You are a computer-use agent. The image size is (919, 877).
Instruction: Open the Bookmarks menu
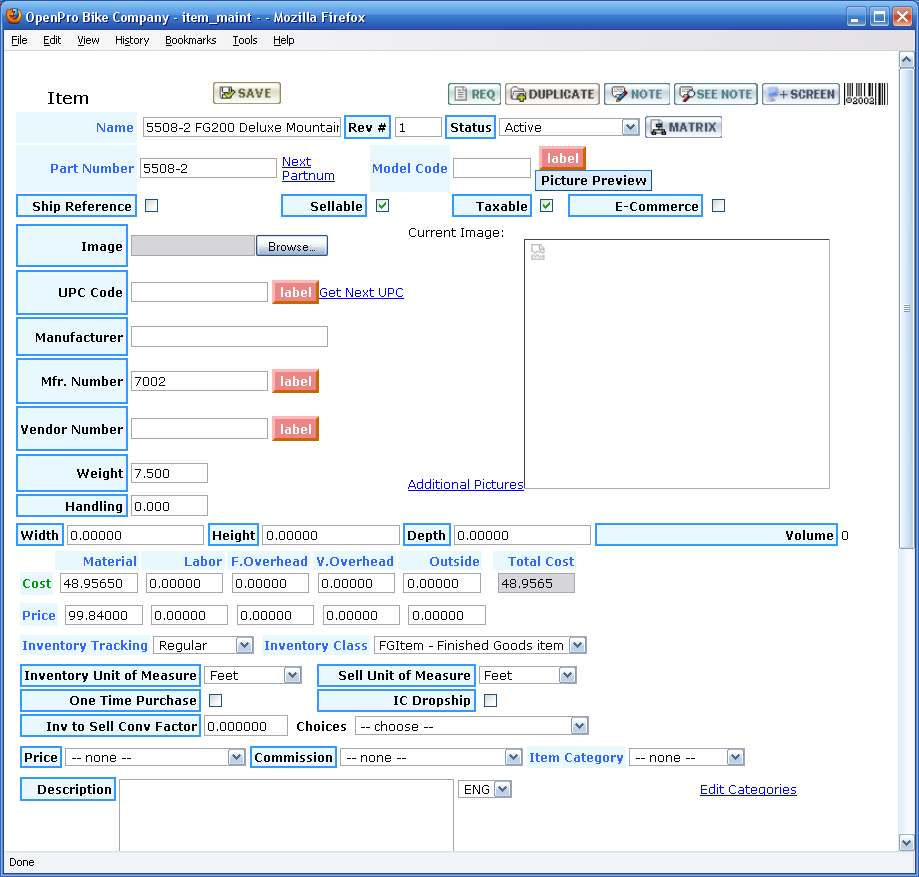(x=190, y=40)
